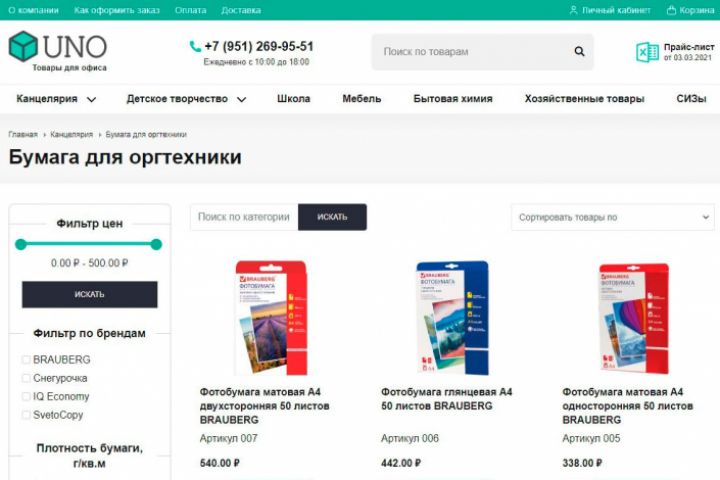Focus the Поиск по товарам field
Image resolution: width=720 pixels, height=480 pixels.
(x=473, y=52)
